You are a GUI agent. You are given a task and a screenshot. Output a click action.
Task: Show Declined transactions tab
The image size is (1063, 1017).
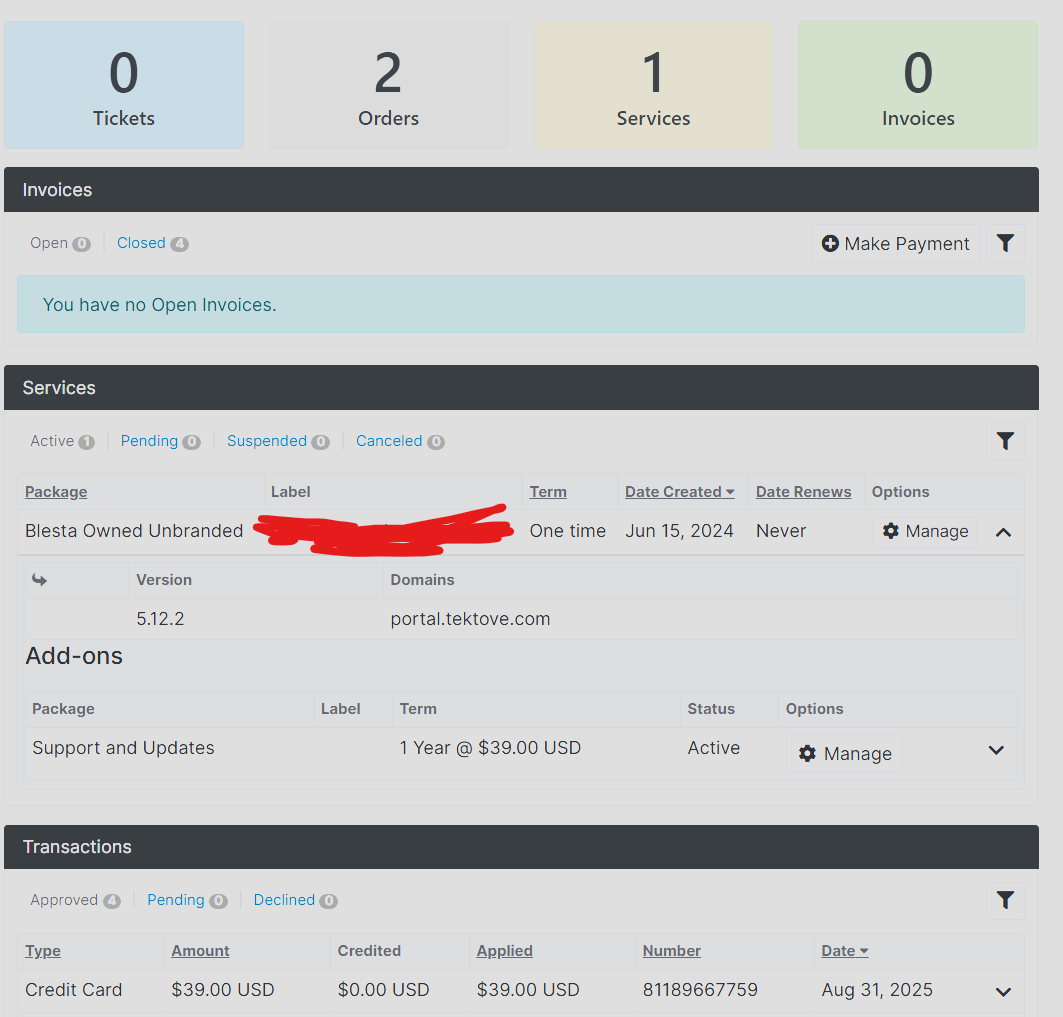pos(284,900)
